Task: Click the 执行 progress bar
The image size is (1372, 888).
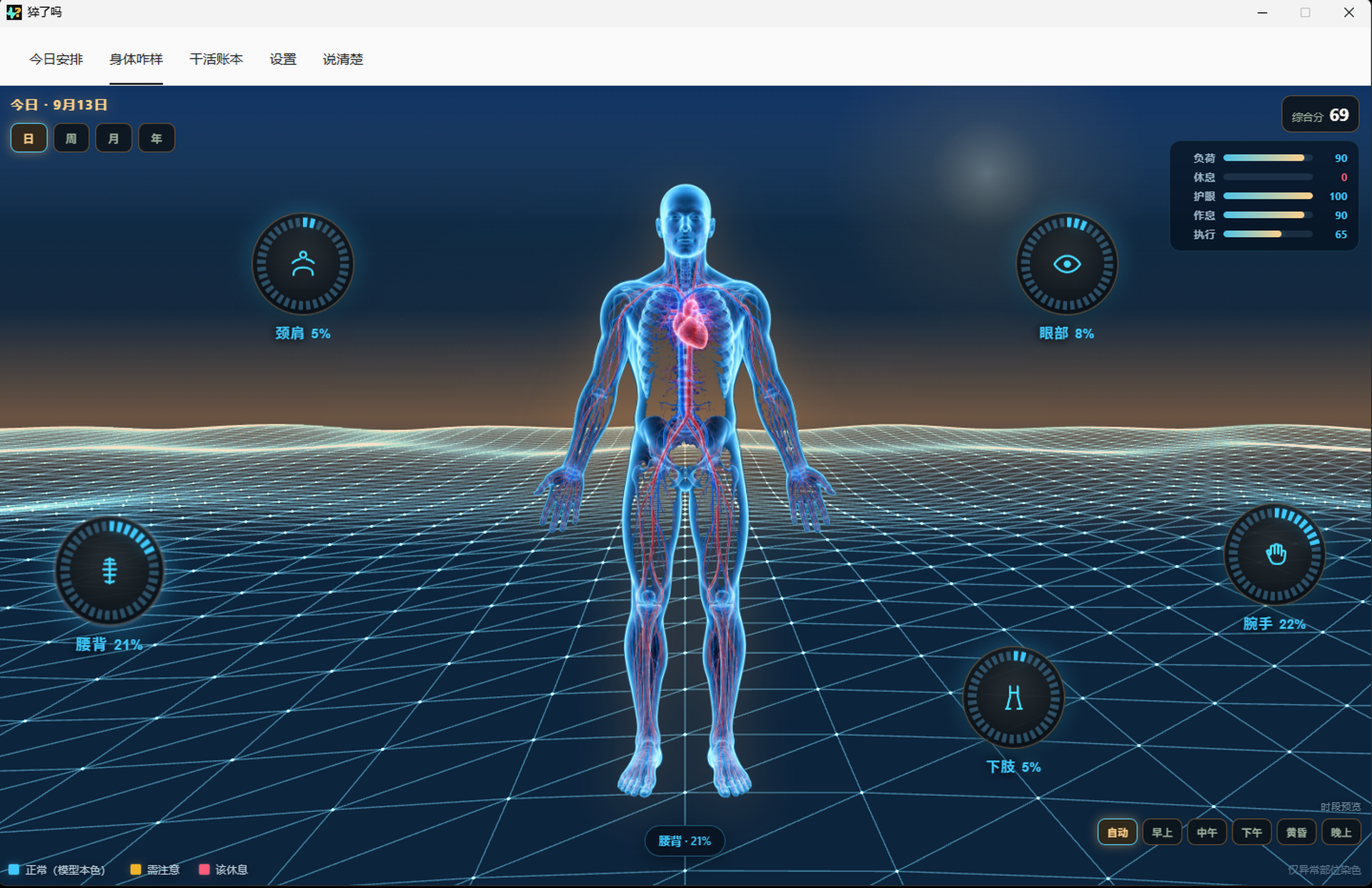Action: (x=1268, y=234)
